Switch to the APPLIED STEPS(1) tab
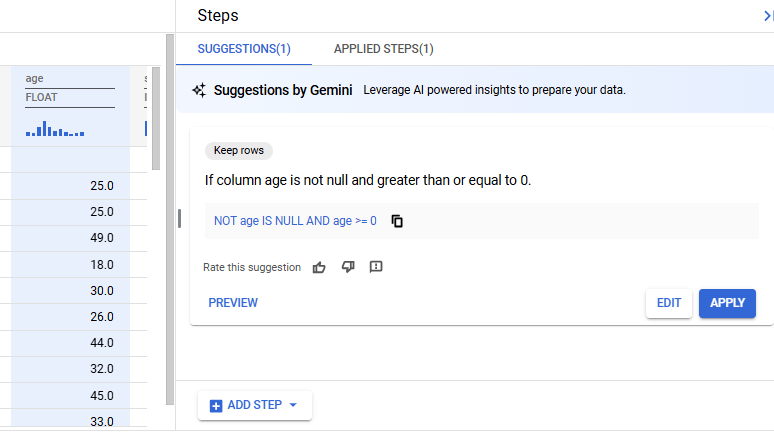774x432 pixels. (x=383, y=49)
